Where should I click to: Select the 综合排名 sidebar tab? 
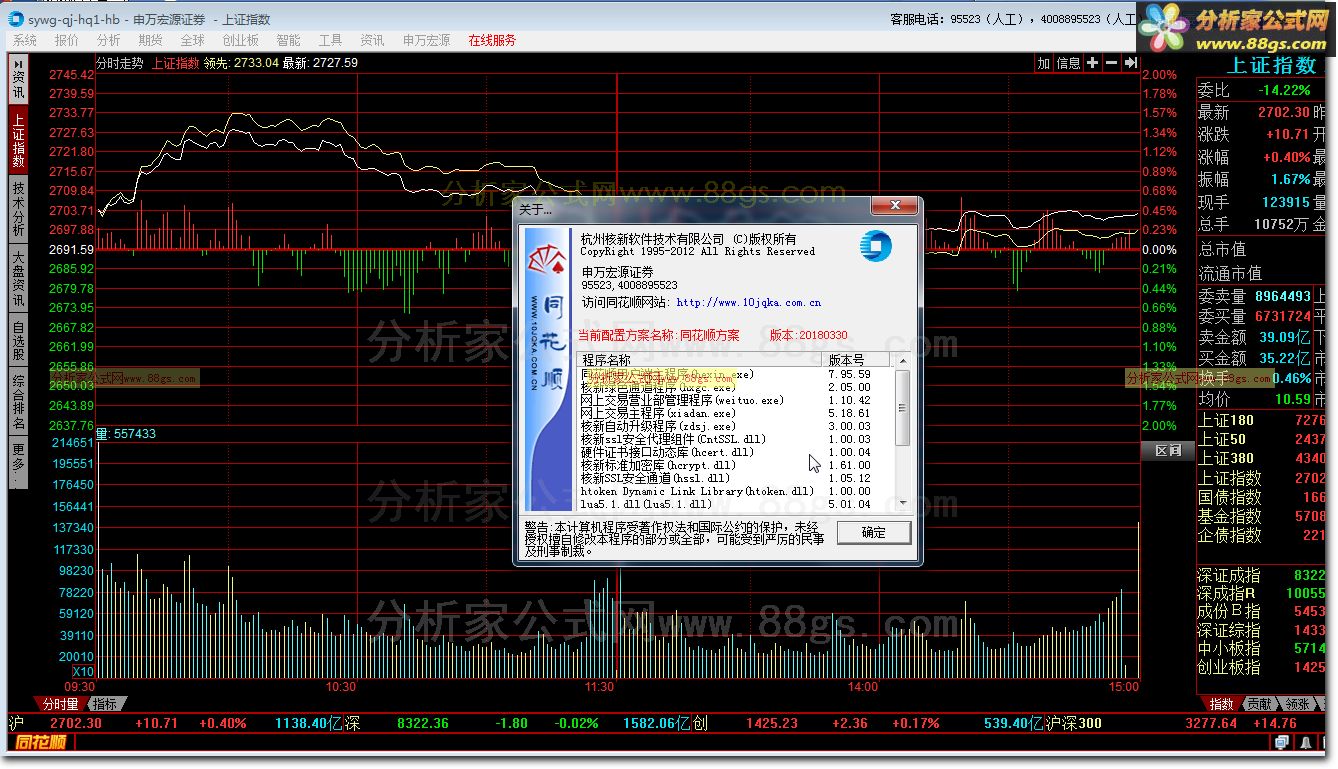18,402
